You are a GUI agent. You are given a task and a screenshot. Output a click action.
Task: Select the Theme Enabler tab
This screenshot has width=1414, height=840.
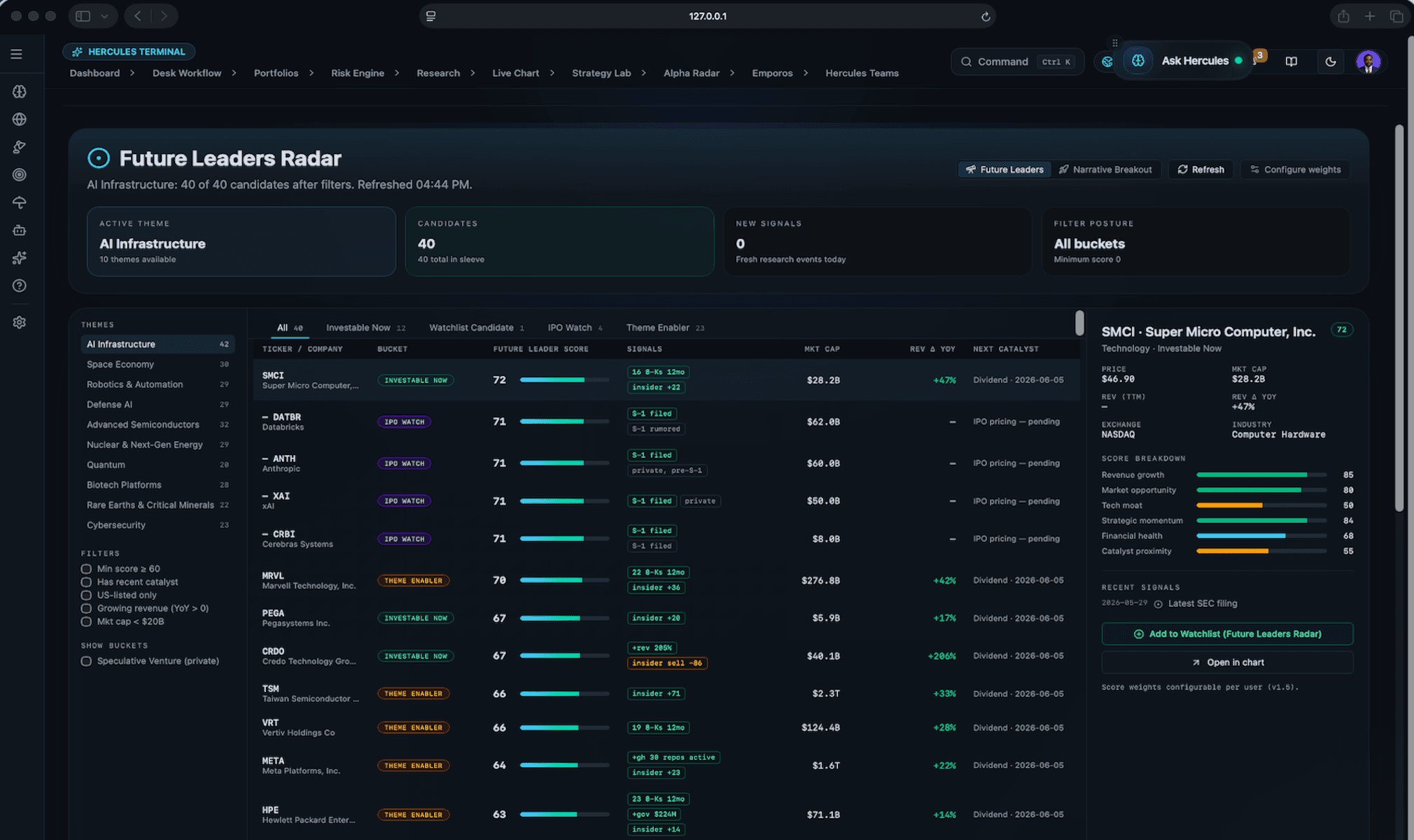[x=665, y=328]
